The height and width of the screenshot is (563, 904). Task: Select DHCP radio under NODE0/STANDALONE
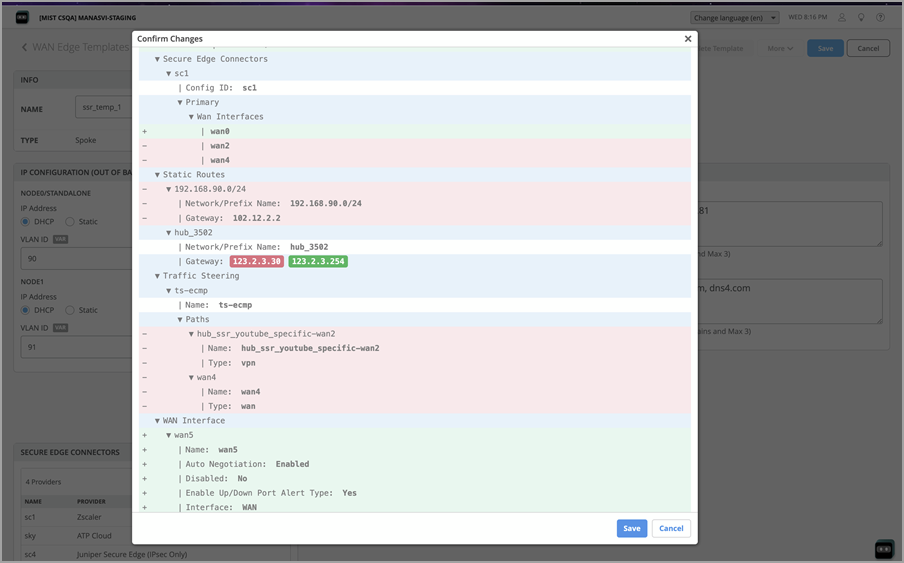[26, 222]
